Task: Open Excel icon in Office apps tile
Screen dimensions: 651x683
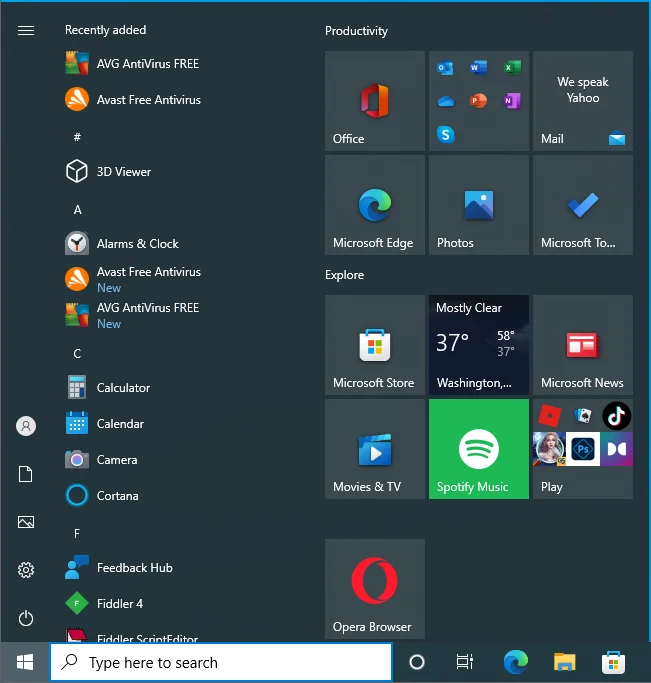Action: click(512, 68)
